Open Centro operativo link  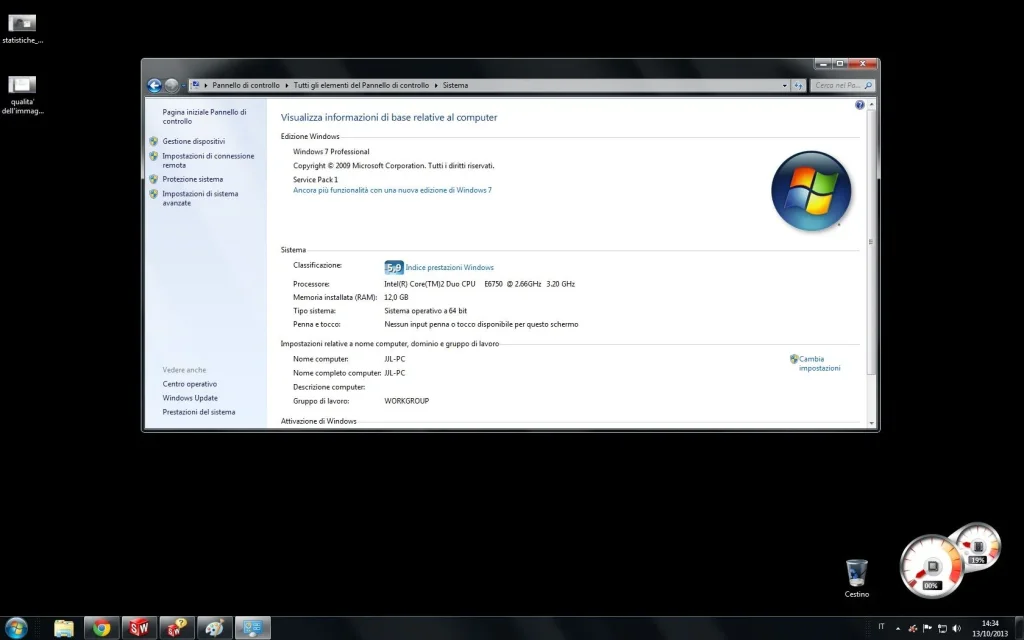[x=189, y=384]
